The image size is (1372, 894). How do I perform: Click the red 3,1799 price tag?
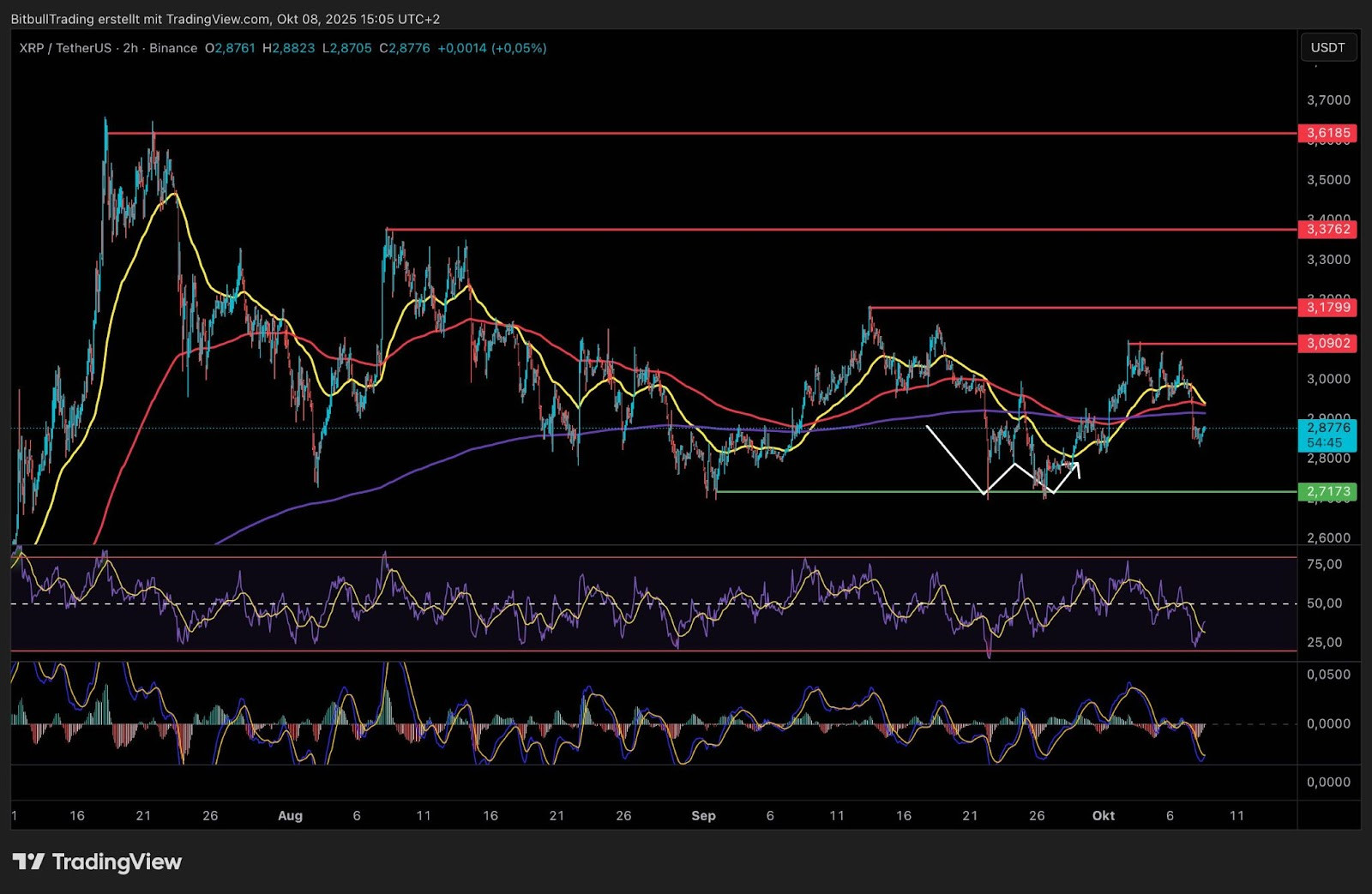point(1327,307)
